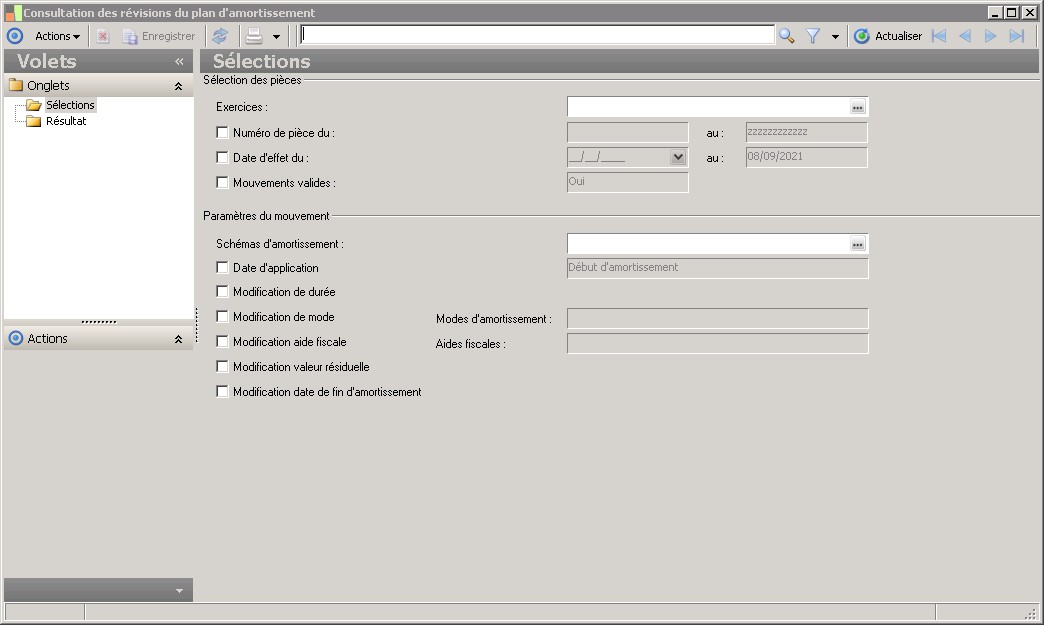Viewport: 1044px width, 625px height.
Task: Open the Actions toolbar menu
Action: (x=57, y=36)
